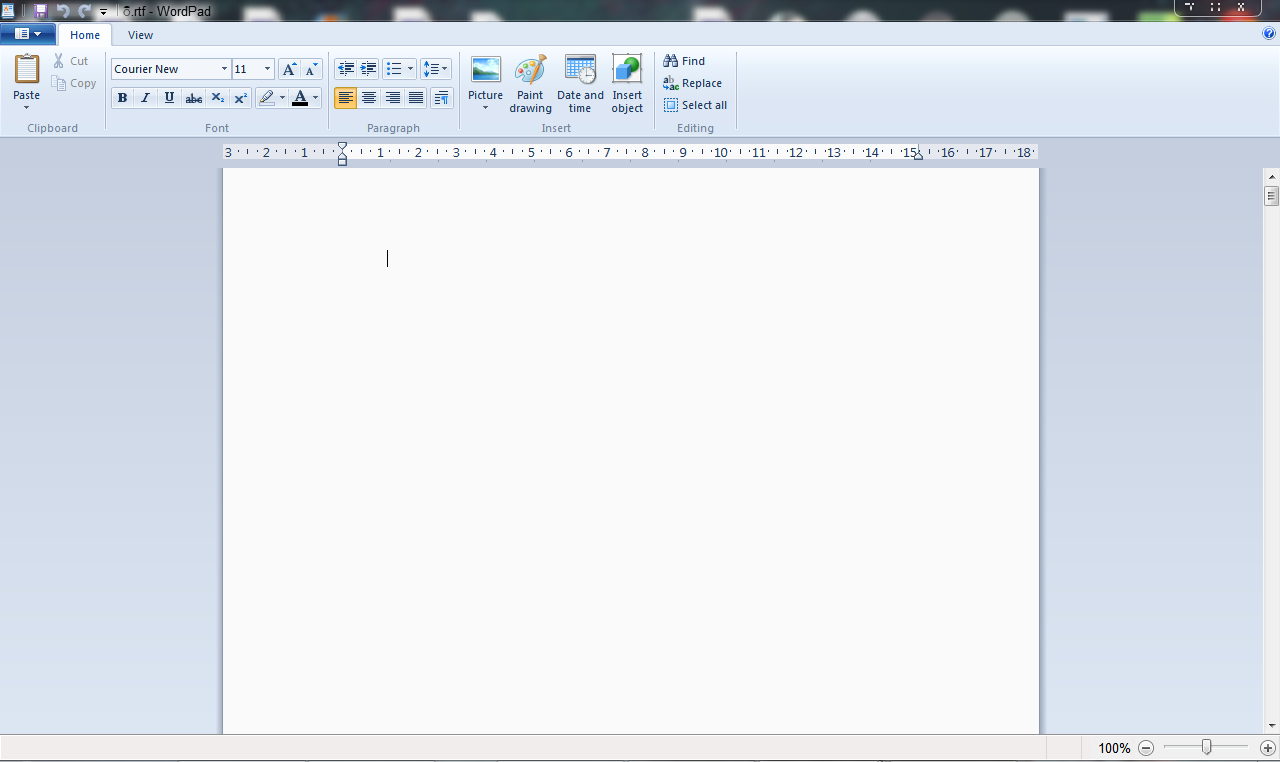The height and width of the screenshot is (762, 1280).
Task: Open the line spacing menu
Action: [436, 69]
